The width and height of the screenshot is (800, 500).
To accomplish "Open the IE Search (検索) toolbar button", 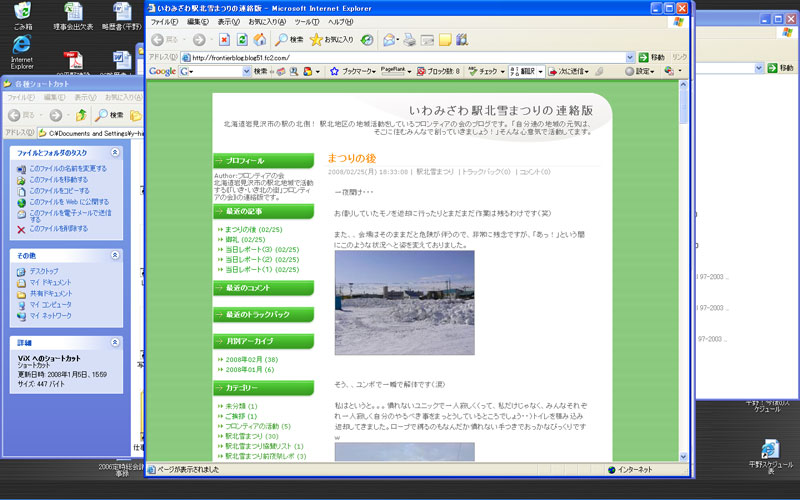I will pos(289,39).
